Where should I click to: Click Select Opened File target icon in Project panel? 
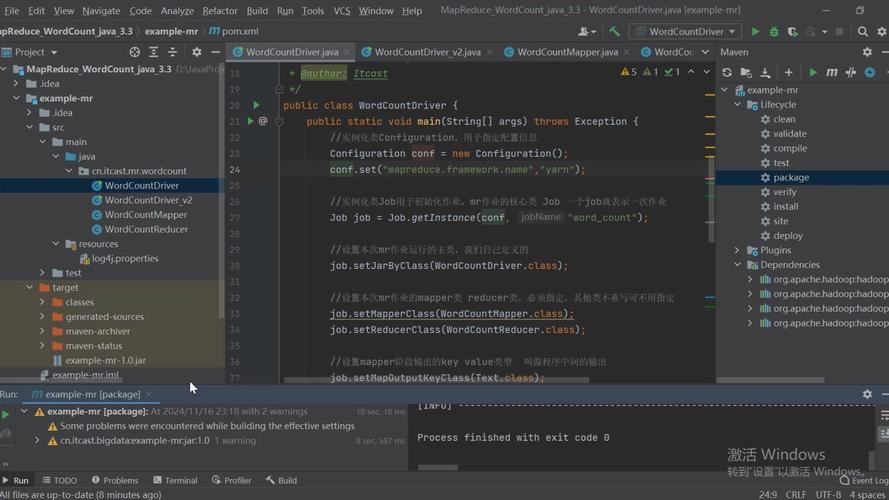click(x=135, y=52)
